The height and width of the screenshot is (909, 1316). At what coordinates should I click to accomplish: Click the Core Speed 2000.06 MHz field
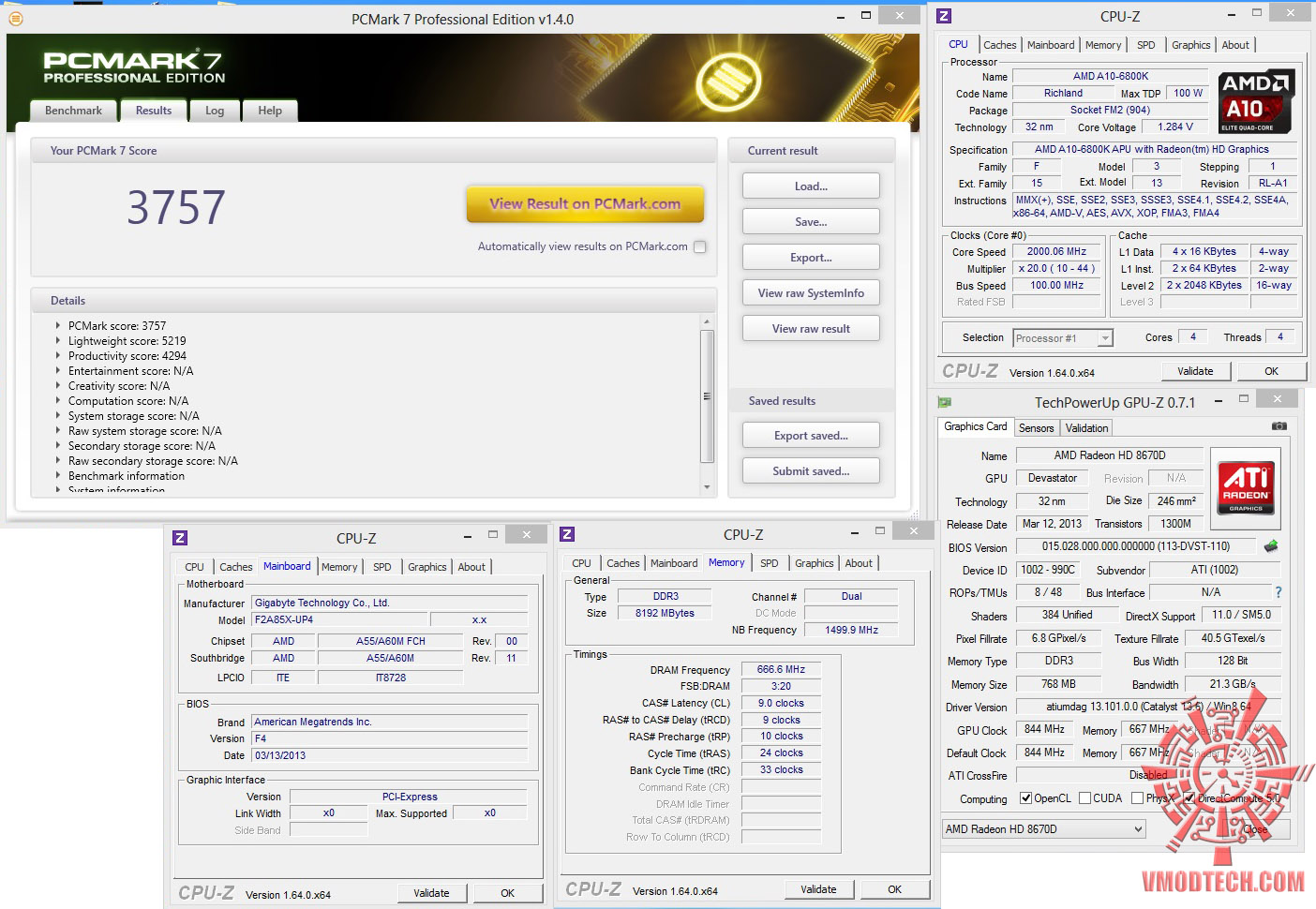coord(1056,252)
